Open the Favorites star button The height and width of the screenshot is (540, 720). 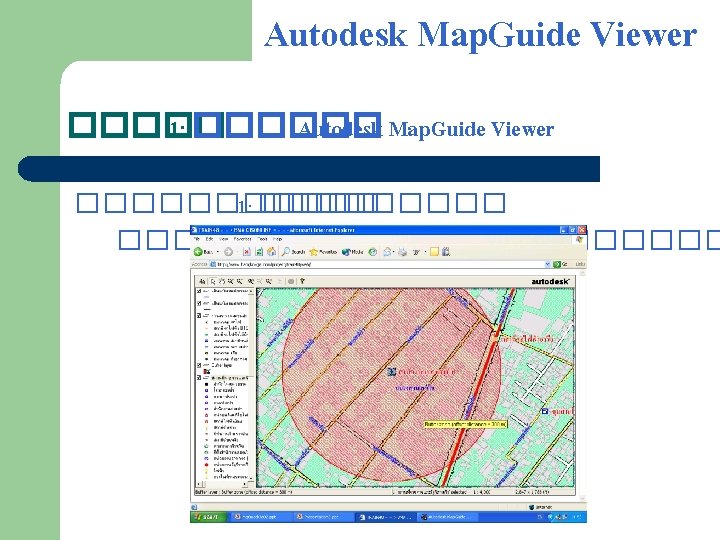(x=323, y=252)
